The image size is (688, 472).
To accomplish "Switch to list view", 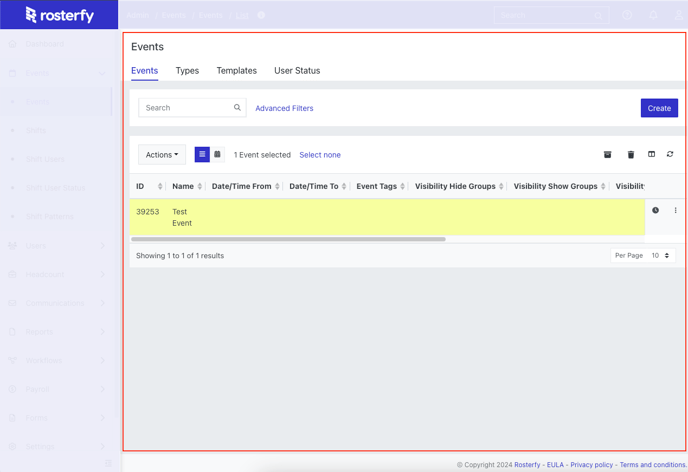I will 202,154.
